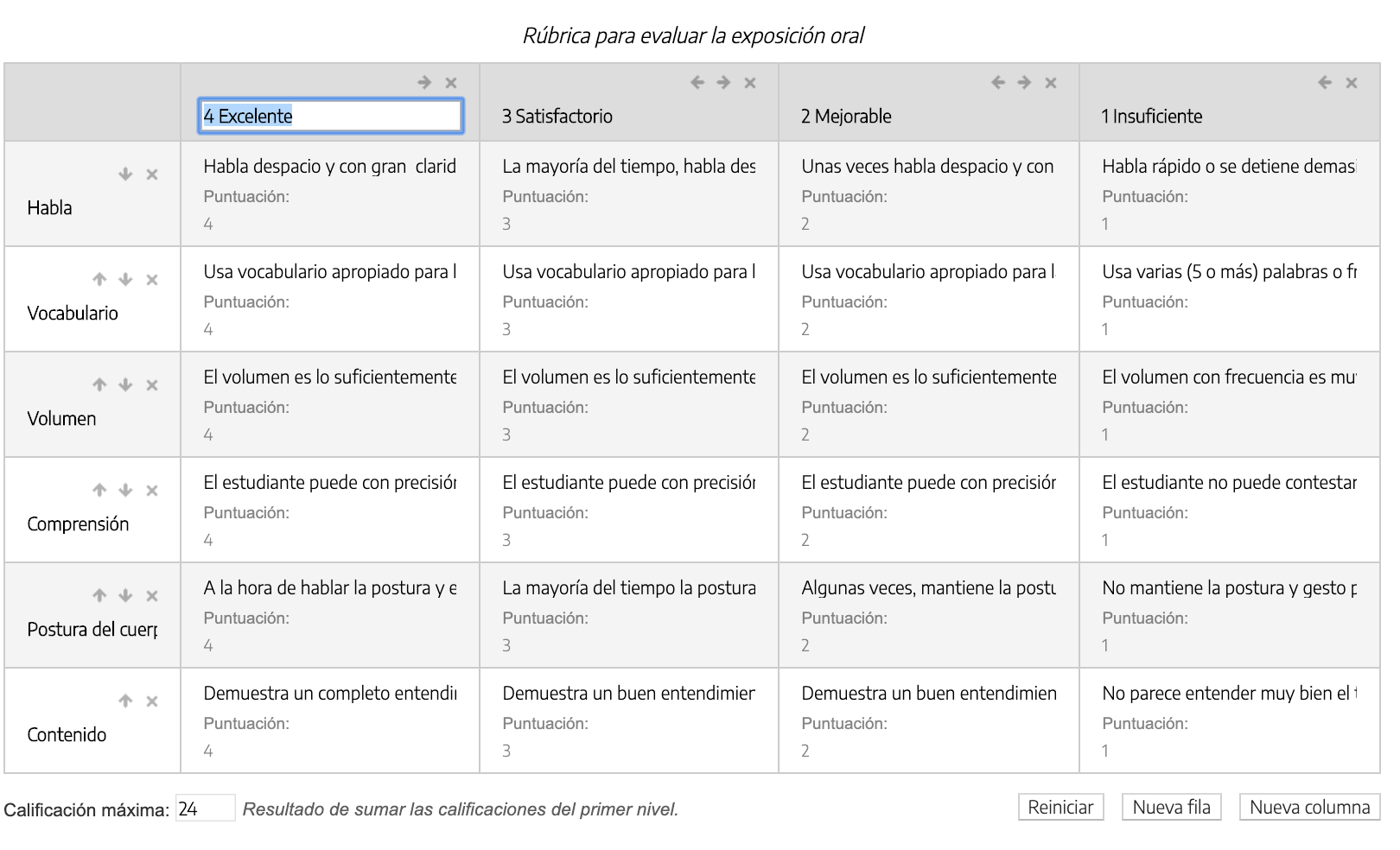Move the "Habla" row down
The width and height of the screenshot is (1400, 850).
(x=124, y=174)
